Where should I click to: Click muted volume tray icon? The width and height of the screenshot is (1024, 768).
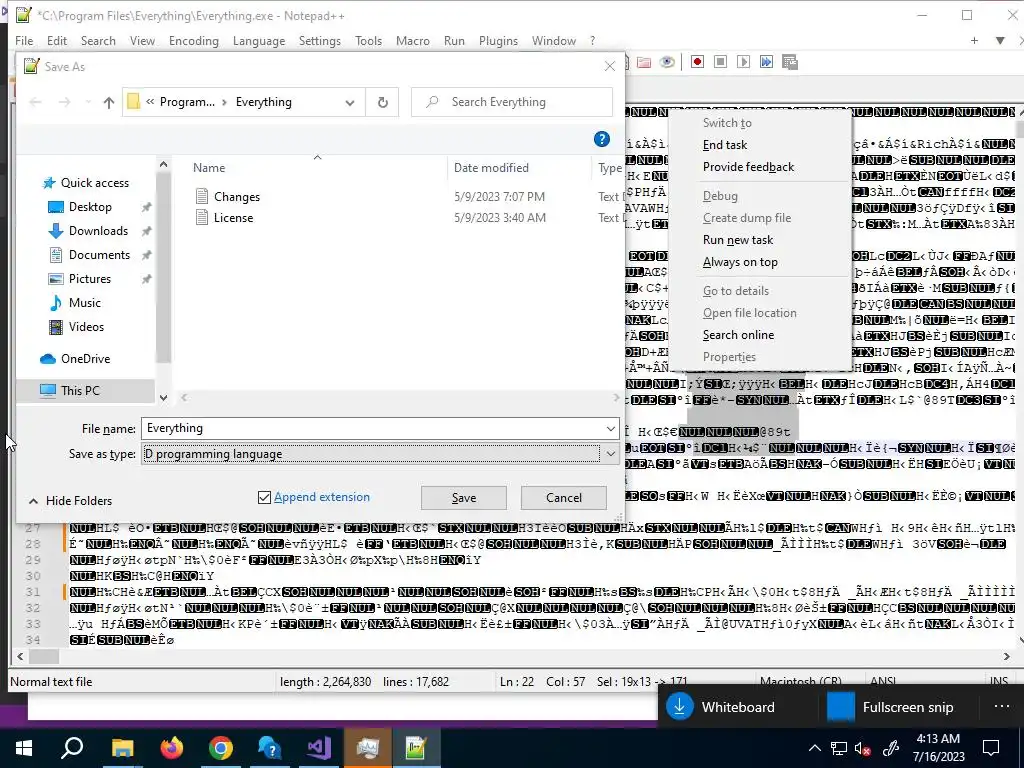(x=863, y=748)
